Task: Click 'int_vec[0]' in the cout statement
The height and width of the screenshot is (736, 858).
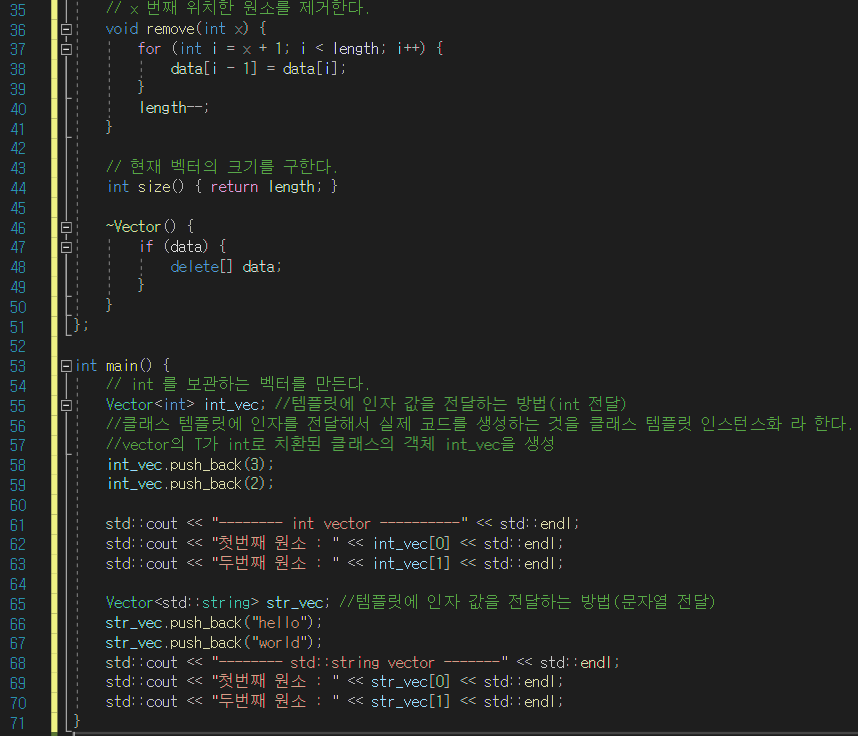Action: (x=411, y=543)
